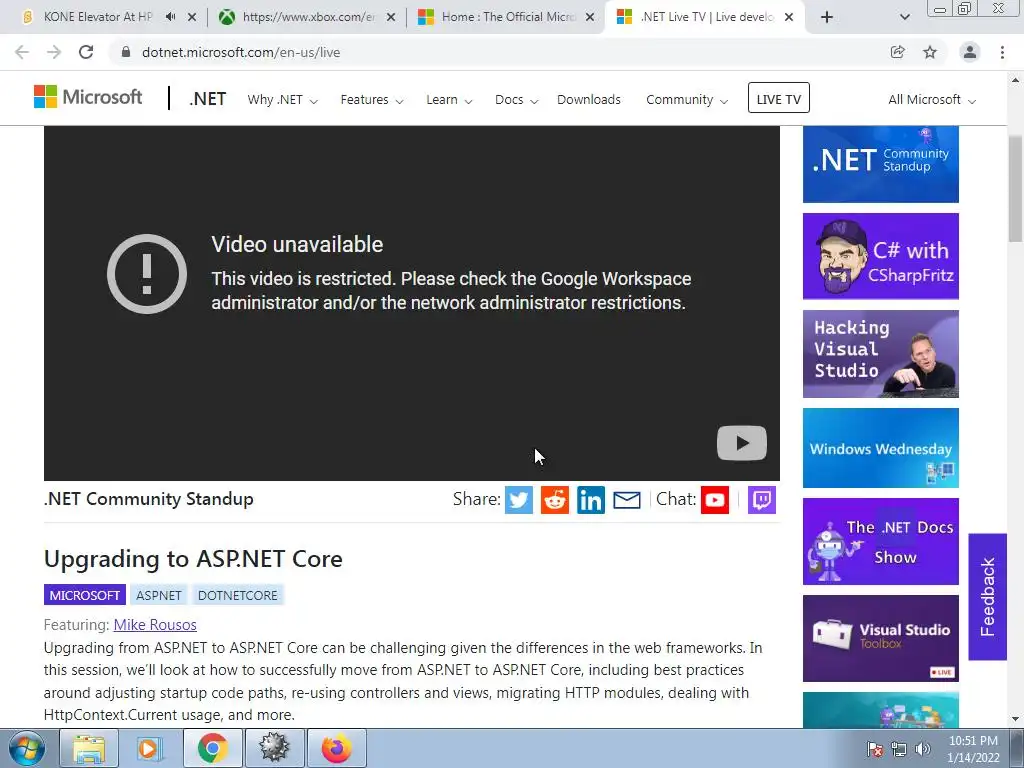Viewport: 1024px width, 768px height.
Task: Open a new browser tab
Action: click(827, 18)
